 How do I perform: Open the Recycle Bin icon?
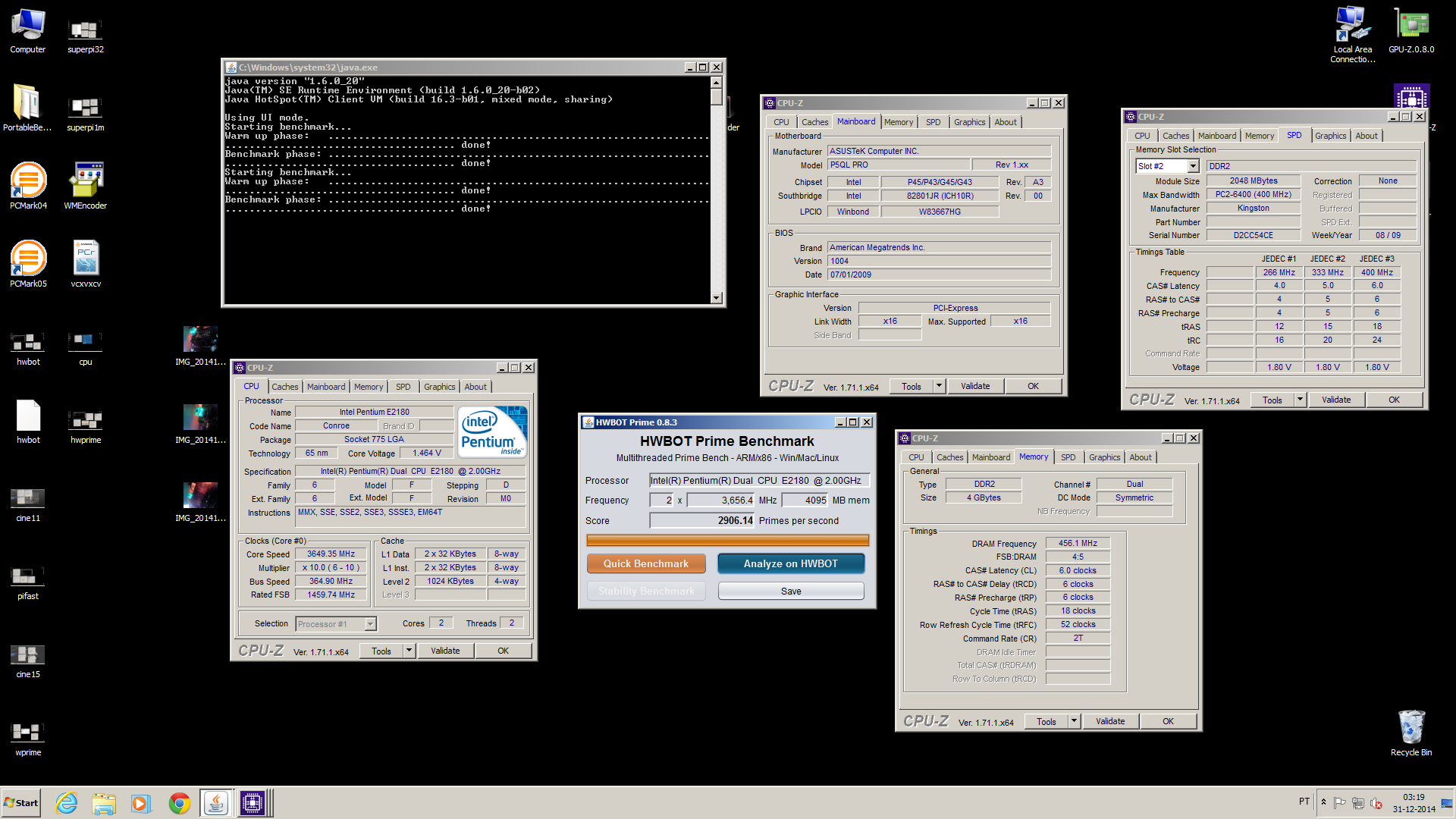[x=1411, y=733]
